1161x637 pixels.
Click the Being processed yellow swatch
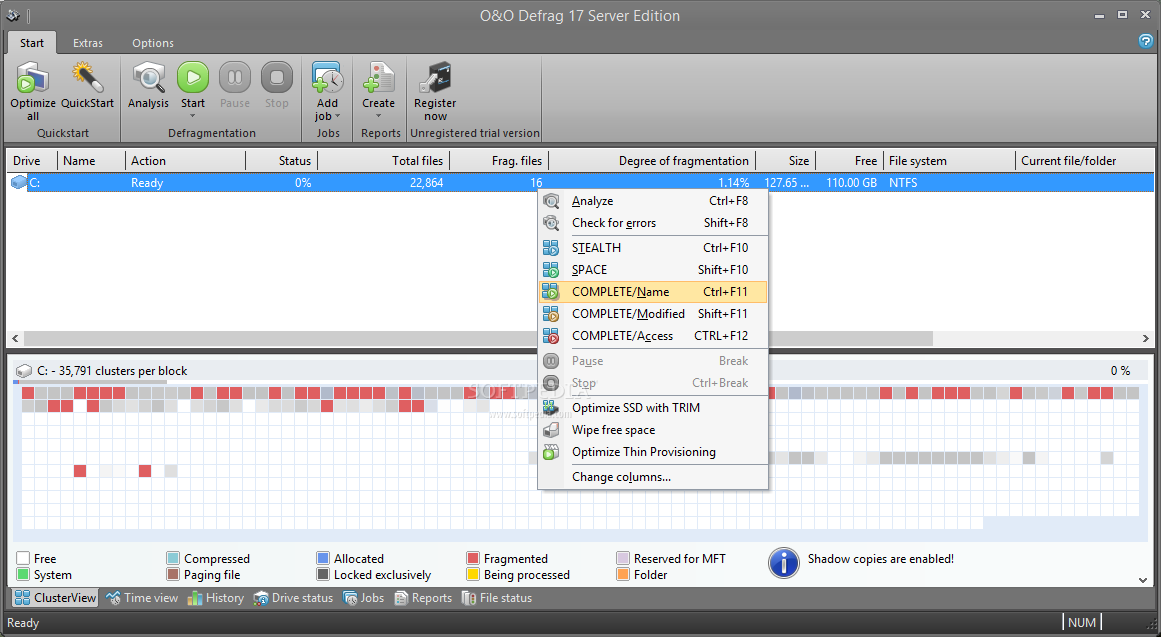tap(472, 575)
